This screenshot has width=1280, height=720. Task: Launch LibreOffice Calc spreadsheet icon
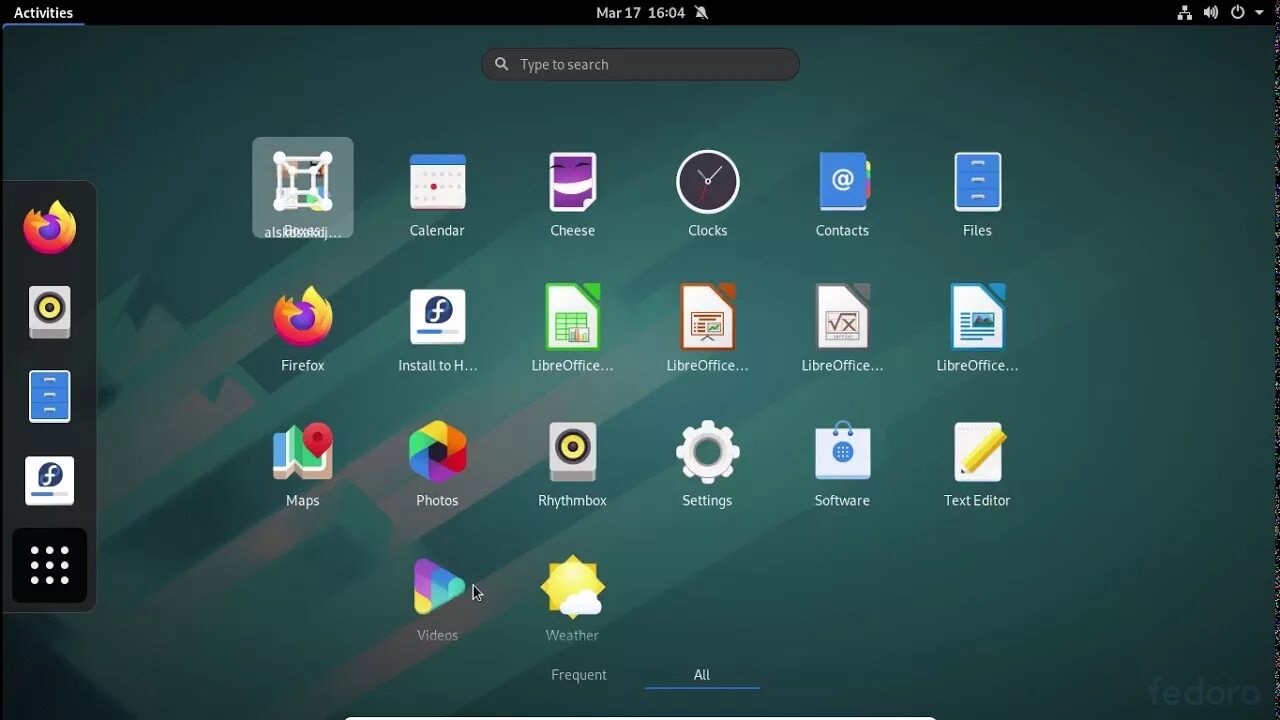click(572, 317)
